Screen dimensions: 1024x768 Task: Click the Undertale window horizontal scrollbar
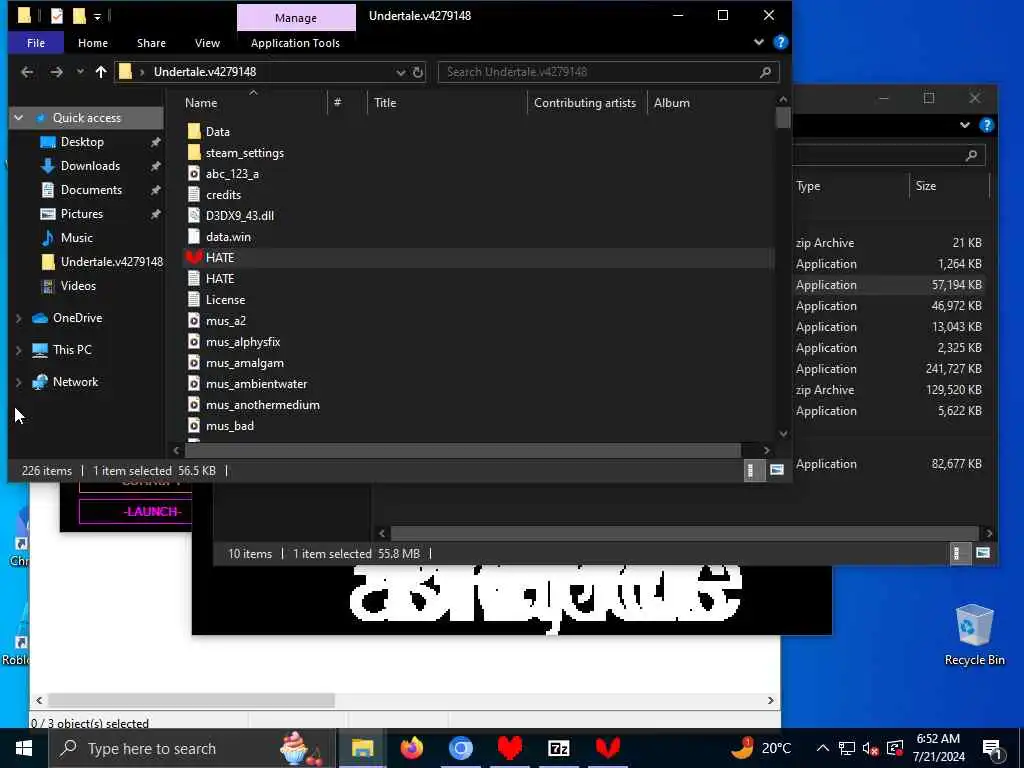coord(462,450)
